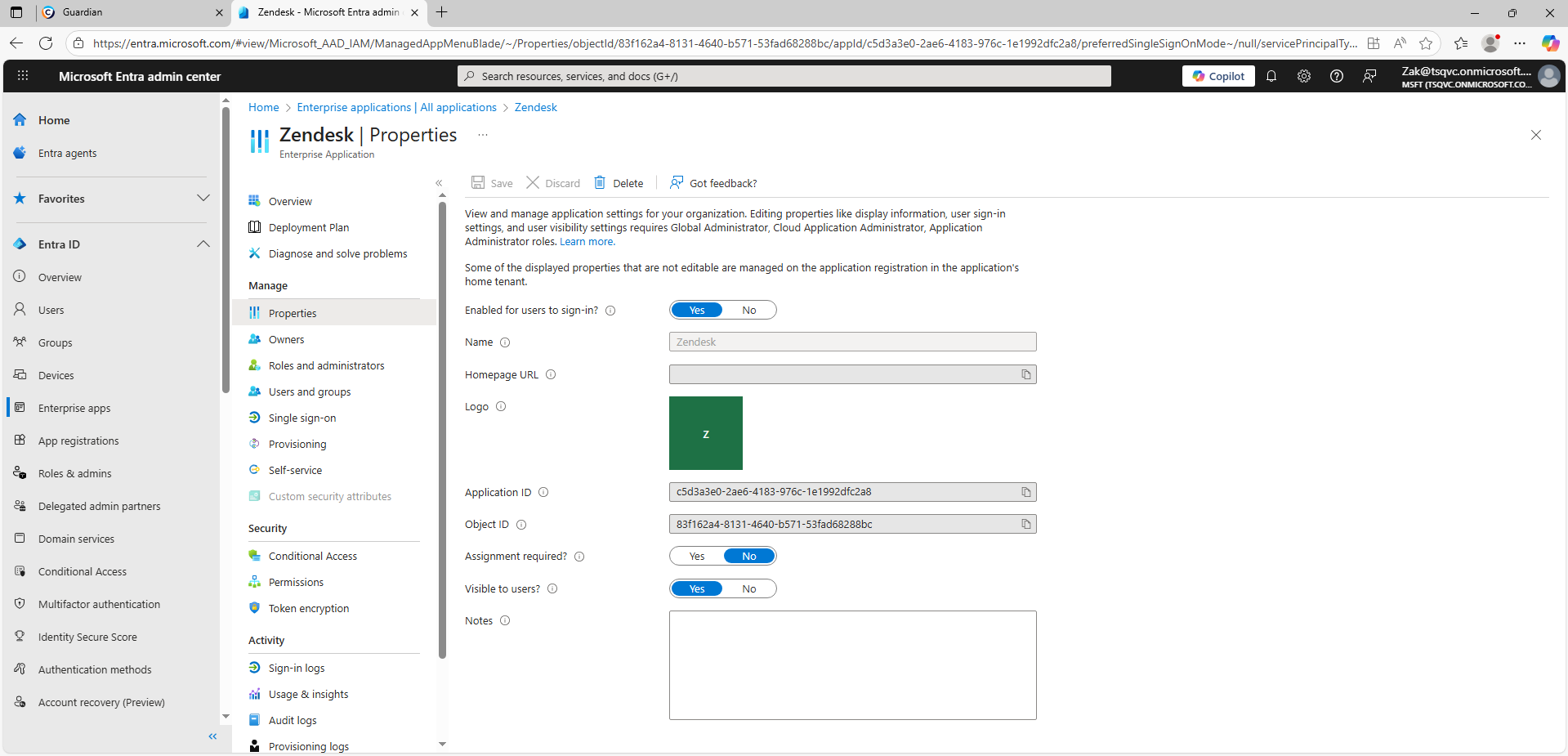1568x756 pixels.
Task: Set Enabled for users to sign-in to No
Action: click(x=748, y=311)
